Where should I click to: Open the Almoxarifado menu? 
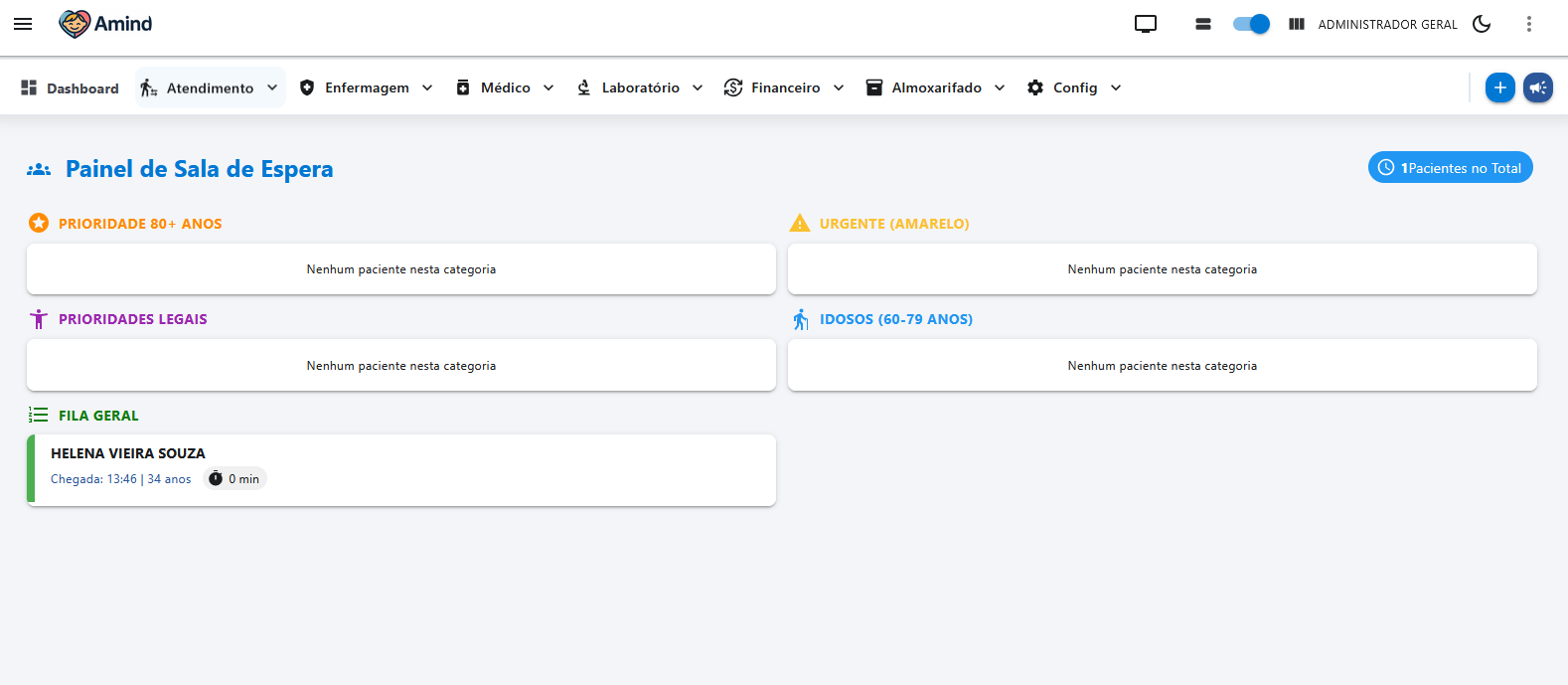point(935,87)
